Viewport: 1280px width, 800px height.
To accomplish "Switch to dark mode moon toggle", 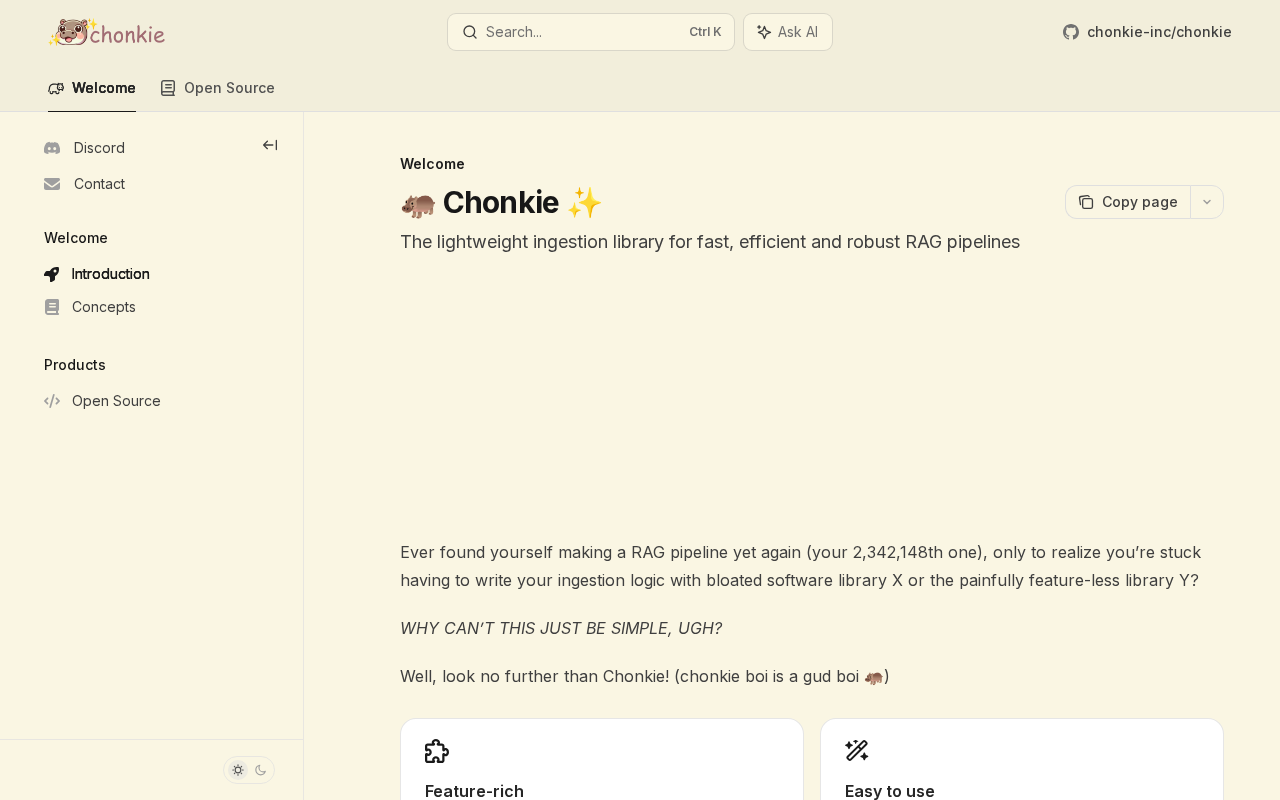I will click(x=261, y=770).
